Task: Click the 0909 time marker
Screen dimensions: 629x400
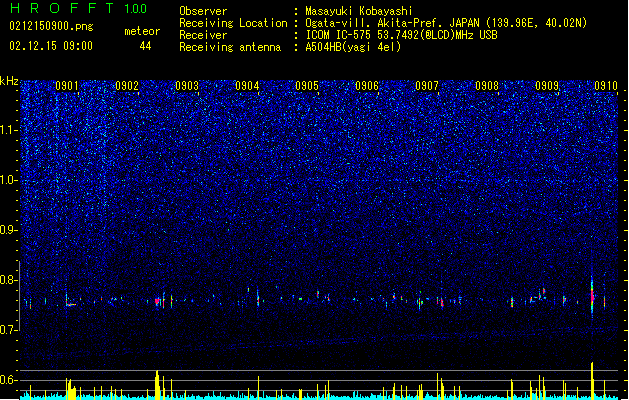Action: click(x=547, y=86)
